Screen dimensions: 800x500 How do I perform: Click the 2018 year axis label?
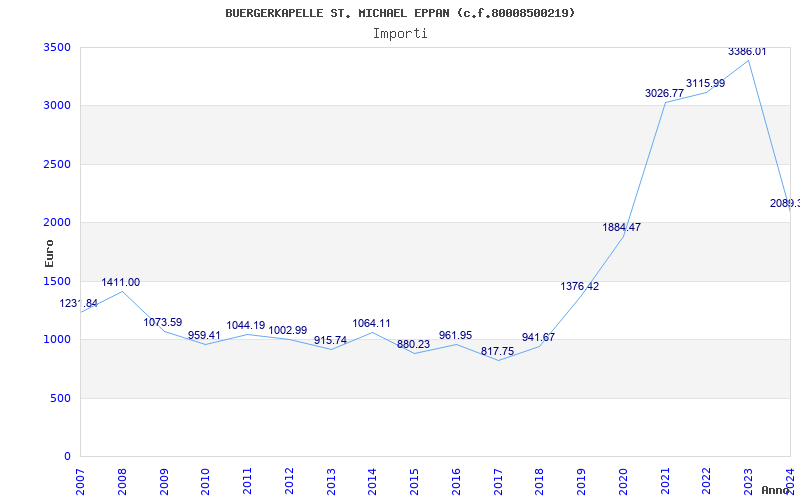point(540,482)
